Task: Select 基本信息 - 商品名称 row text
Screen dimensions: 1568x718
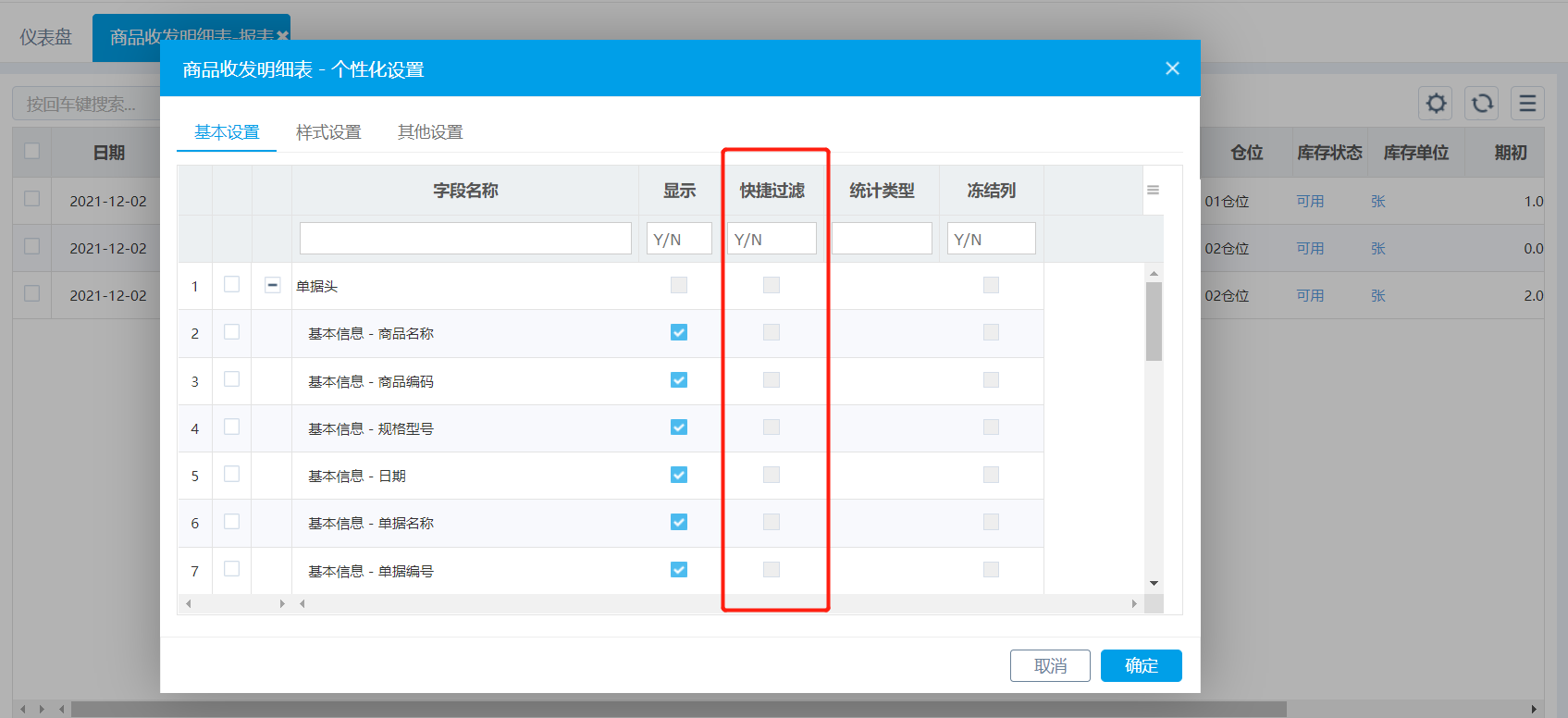Action: (371, 333)
